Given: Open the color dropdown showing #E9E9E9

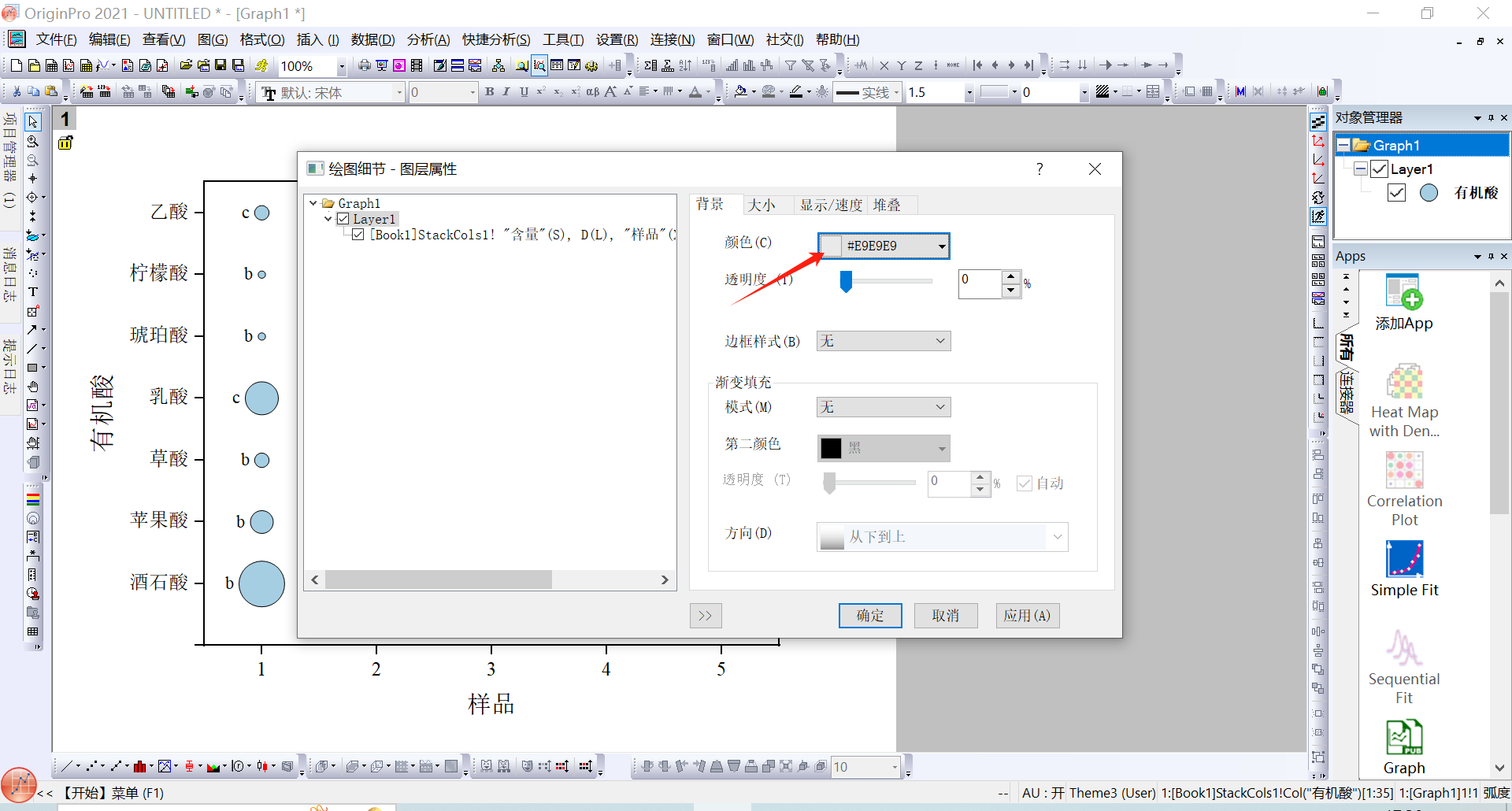Looking at the screenshot, I should [x=941, y=246].
